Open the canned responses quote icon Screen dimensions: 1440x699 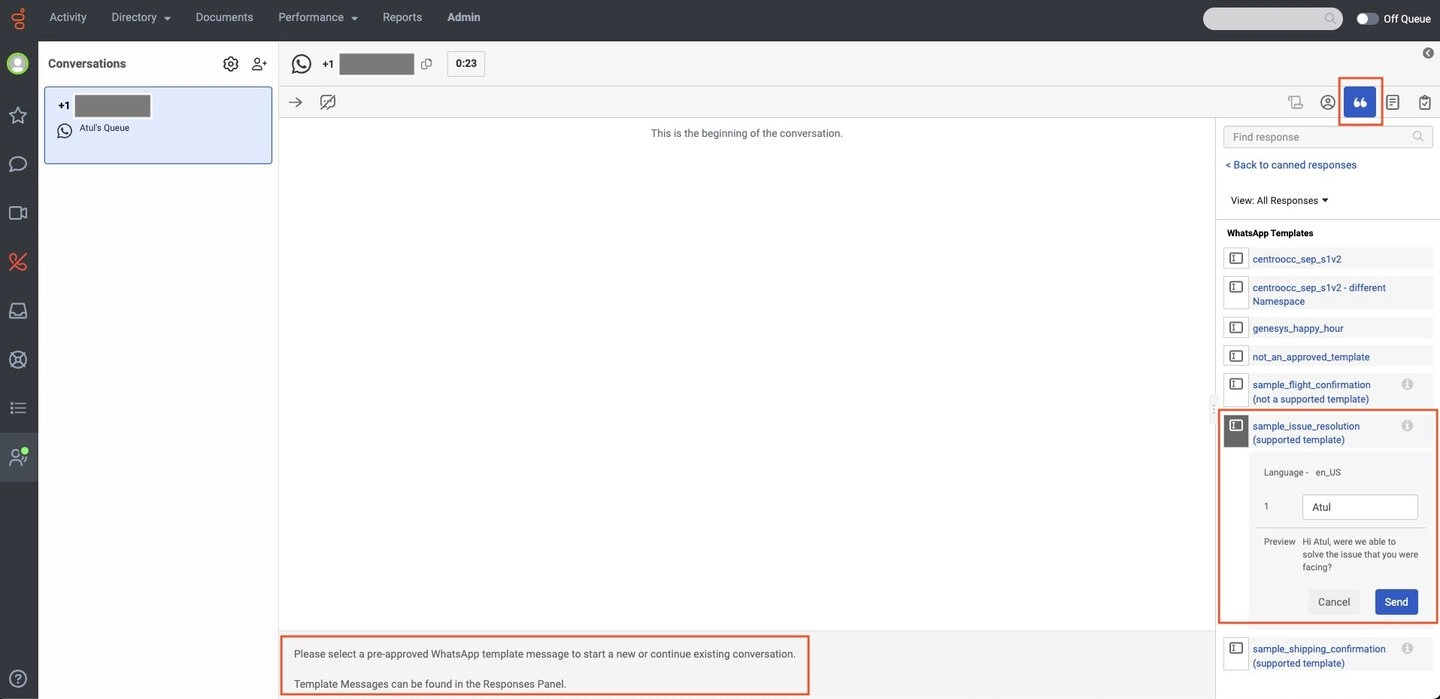pyautogui.click(x=1359, y=102)
